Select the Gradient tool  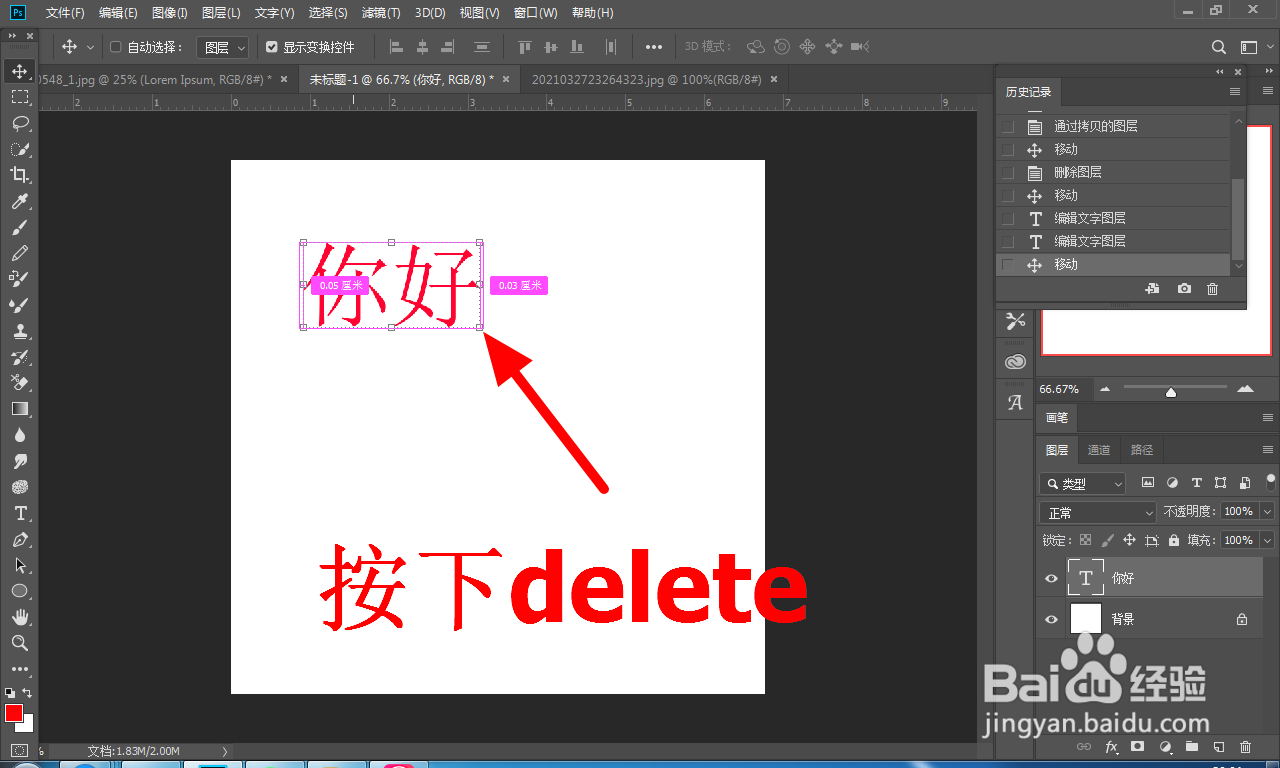pos(19,409)
